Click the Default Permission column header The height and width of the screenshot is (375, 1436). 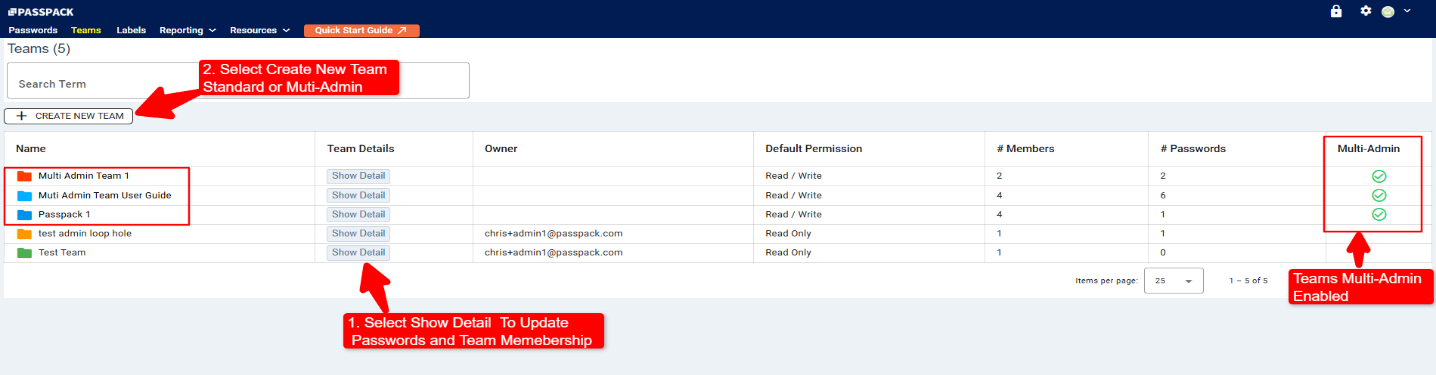point(814,148)
